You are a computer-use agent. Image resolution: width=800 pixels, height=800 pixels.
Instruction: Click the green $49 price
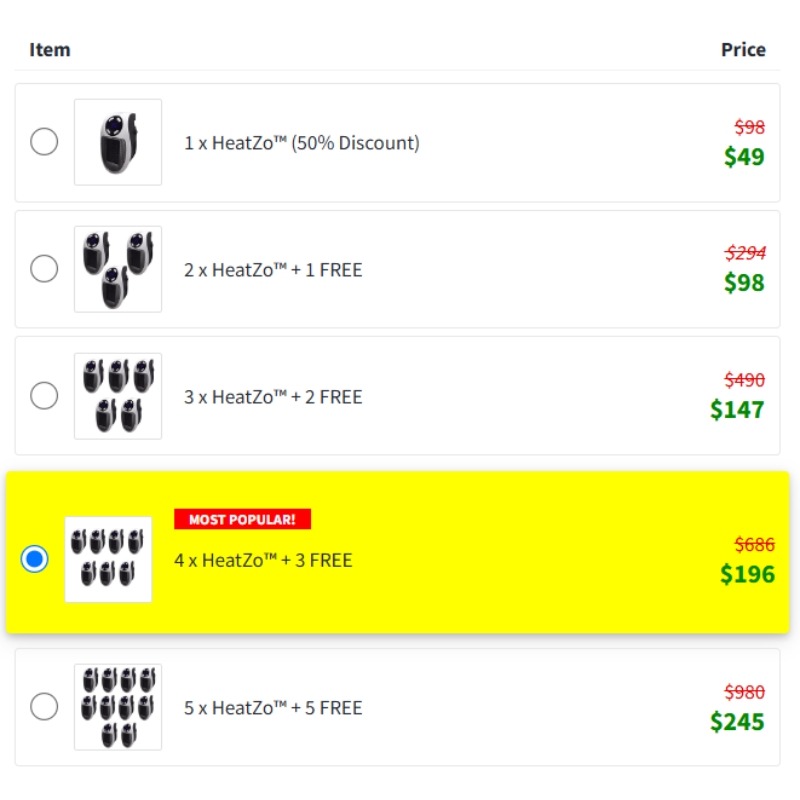pyautogui.click(x=744, y=157)
